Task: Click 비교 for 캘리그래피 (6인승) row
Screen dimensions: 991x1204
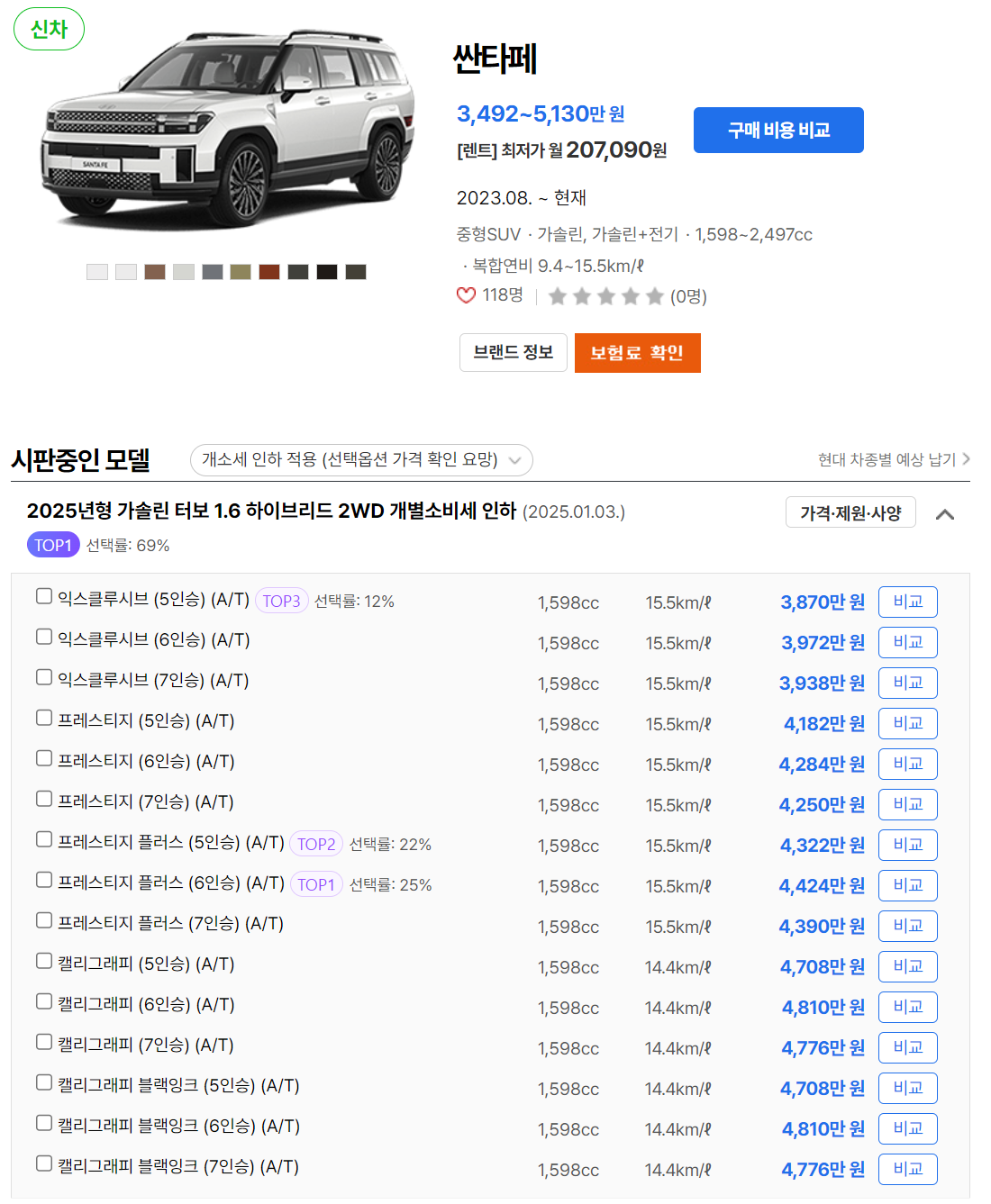Action: click(x=908, y=1007)
